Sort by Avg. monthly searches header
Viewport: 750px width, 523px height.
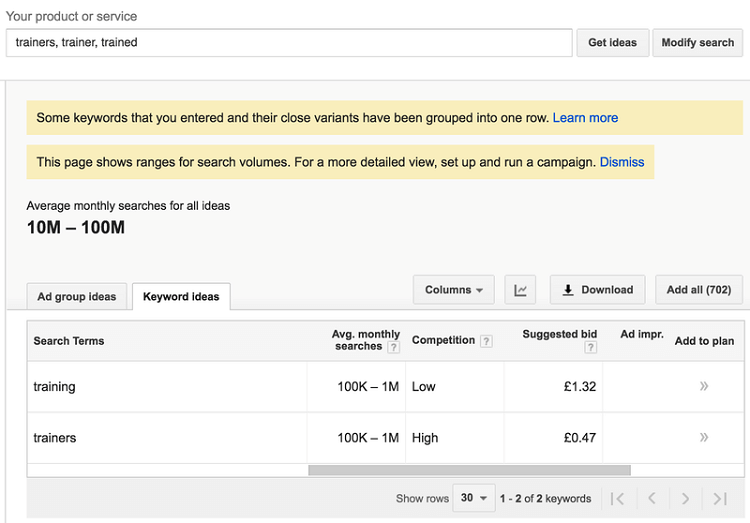pyautogui.click(x=366, y=340)
